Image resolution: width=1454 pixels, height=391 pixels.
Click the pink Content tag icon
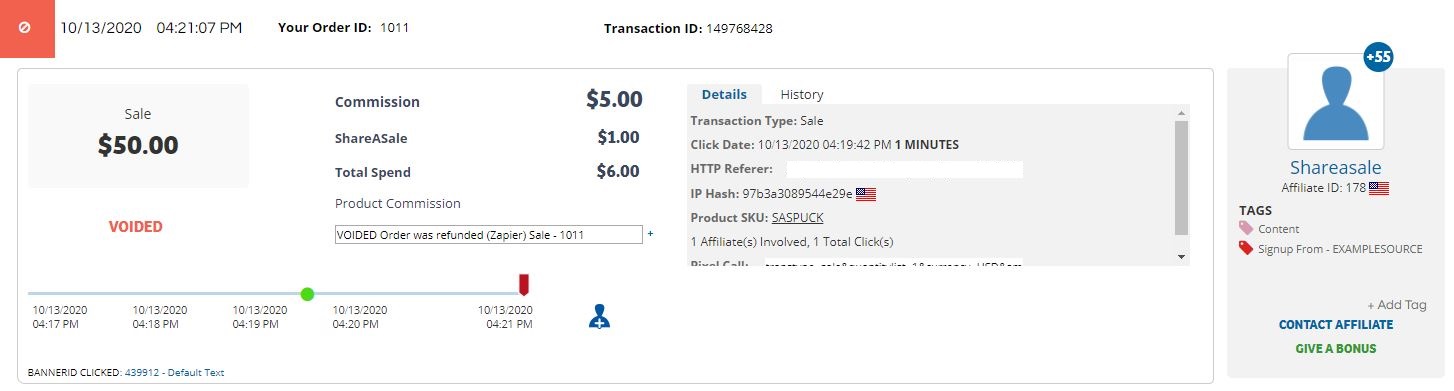coord(1246,229)
